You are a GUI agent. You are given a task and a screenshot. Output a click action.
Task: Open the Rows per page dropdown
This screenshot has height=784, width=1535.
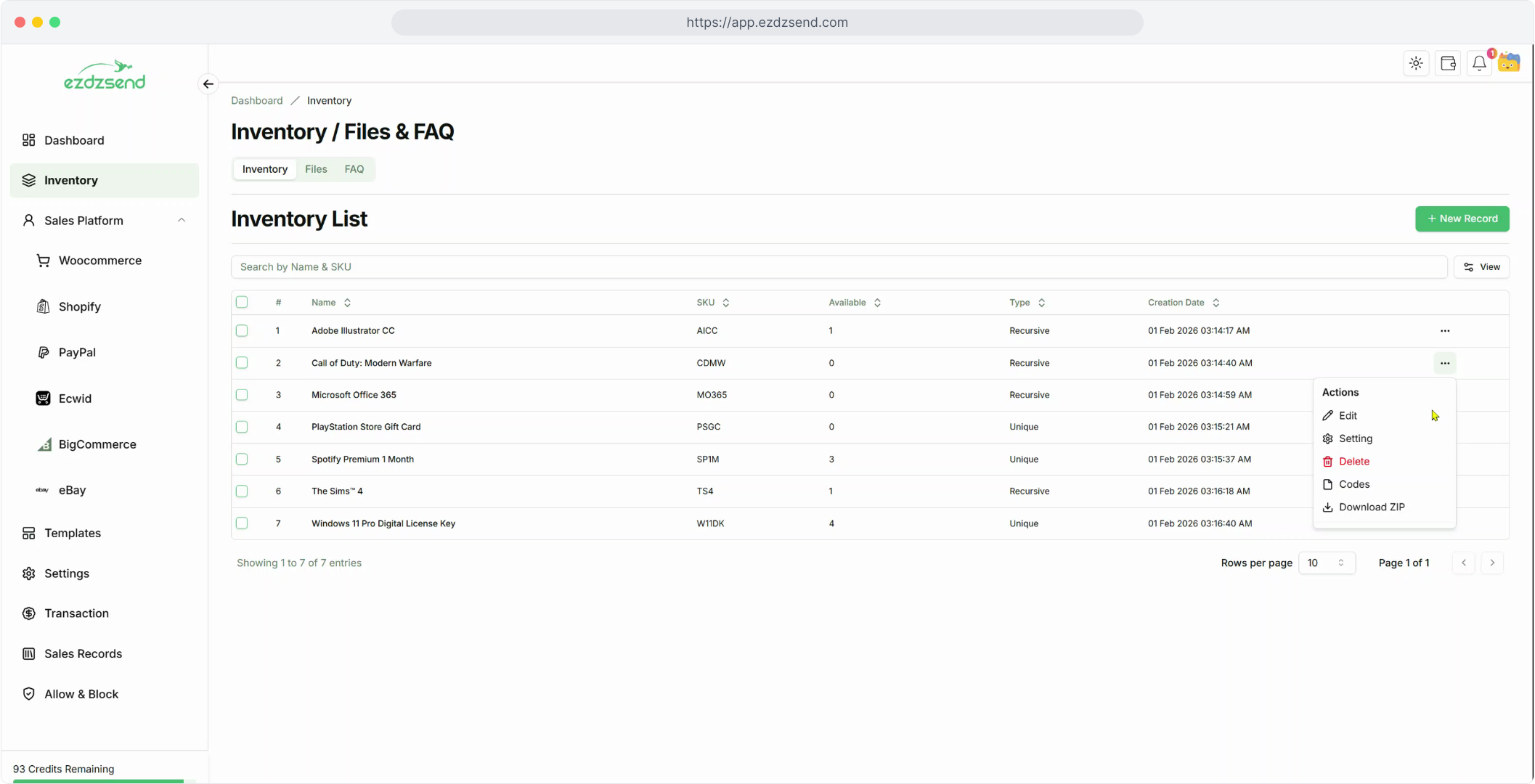coord(1326,563)
